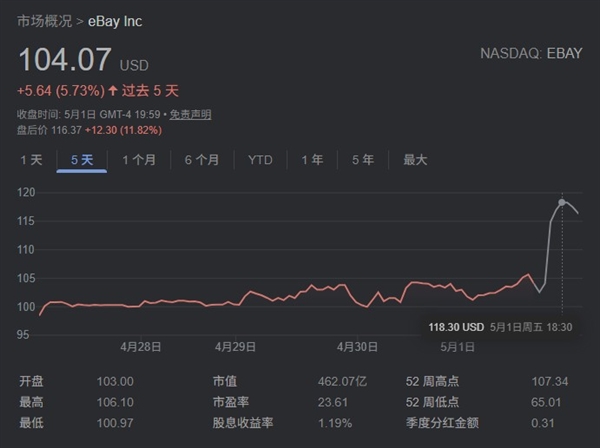
Task: Switch chart to 5 年 range
Action: pos(363,160)
